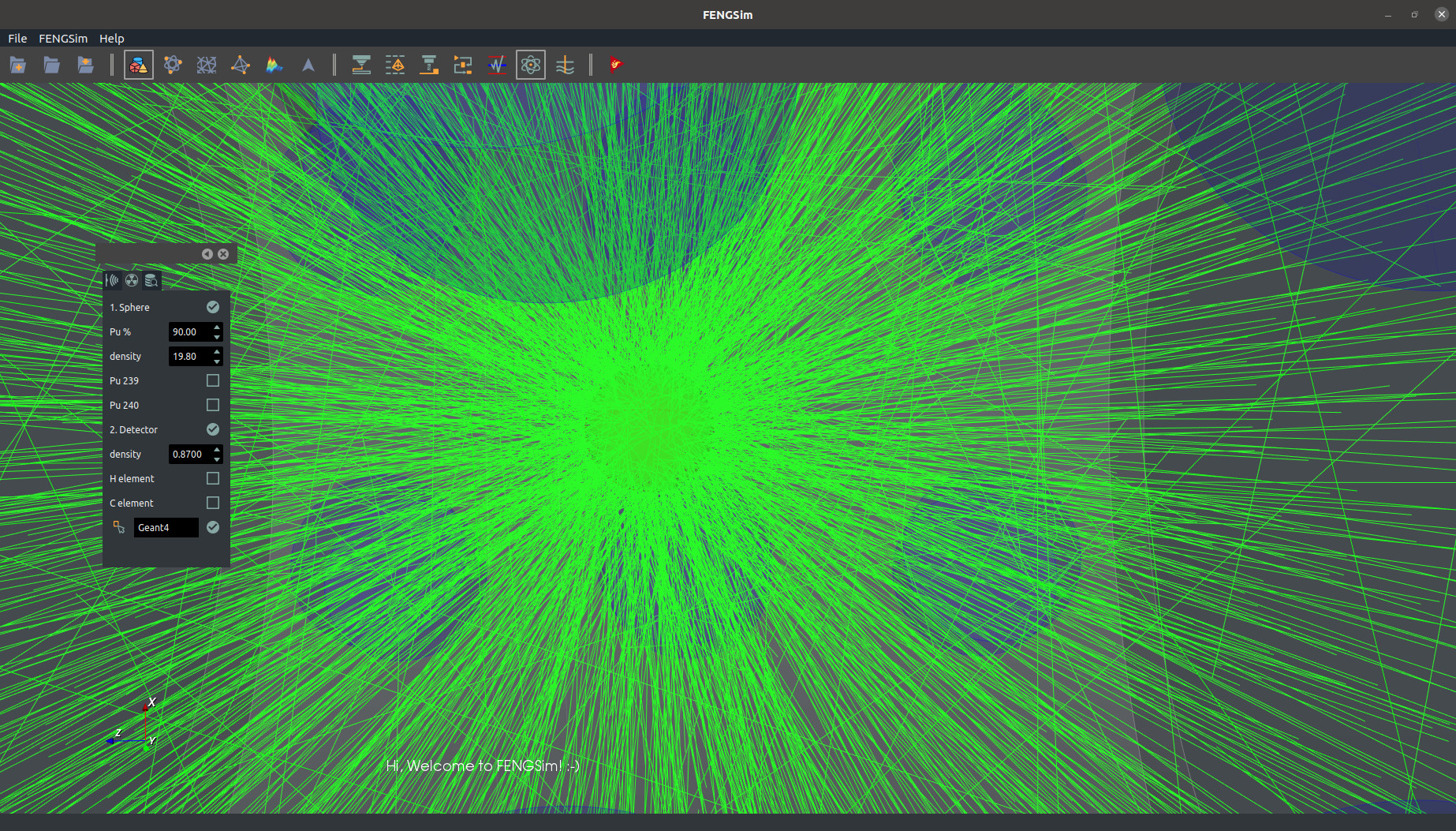1456x831 pixels.
Task: Click the red-blue waveform toolbar icon
Action: pos(497,66)
